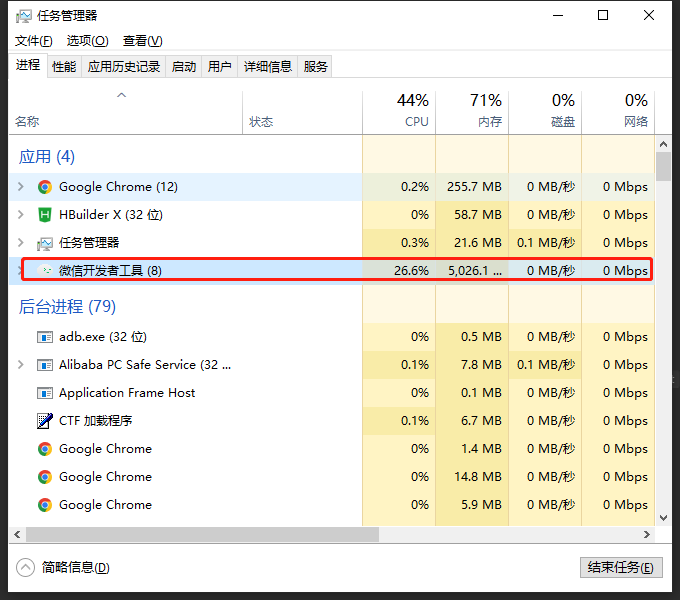
Task: Sort by the 状态 column header
Action: 302,112
